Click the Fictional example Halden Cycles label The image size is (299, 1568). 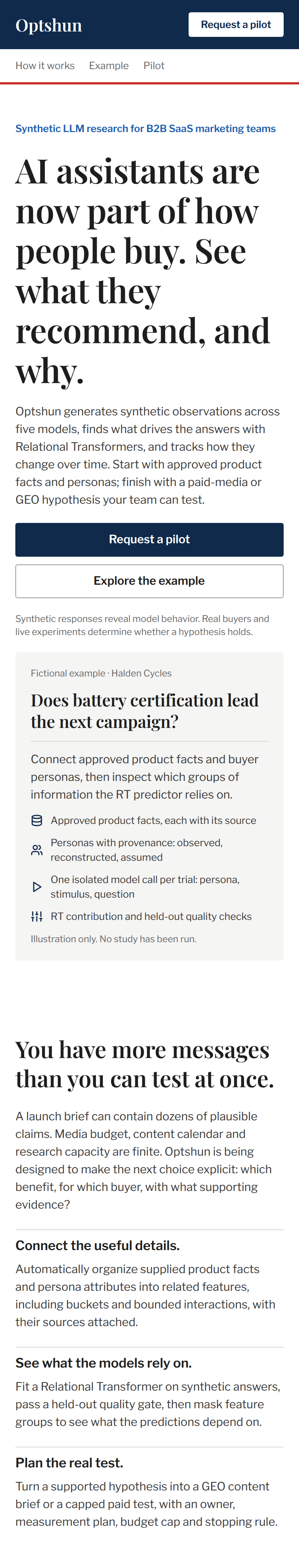(x=101, y=673)
